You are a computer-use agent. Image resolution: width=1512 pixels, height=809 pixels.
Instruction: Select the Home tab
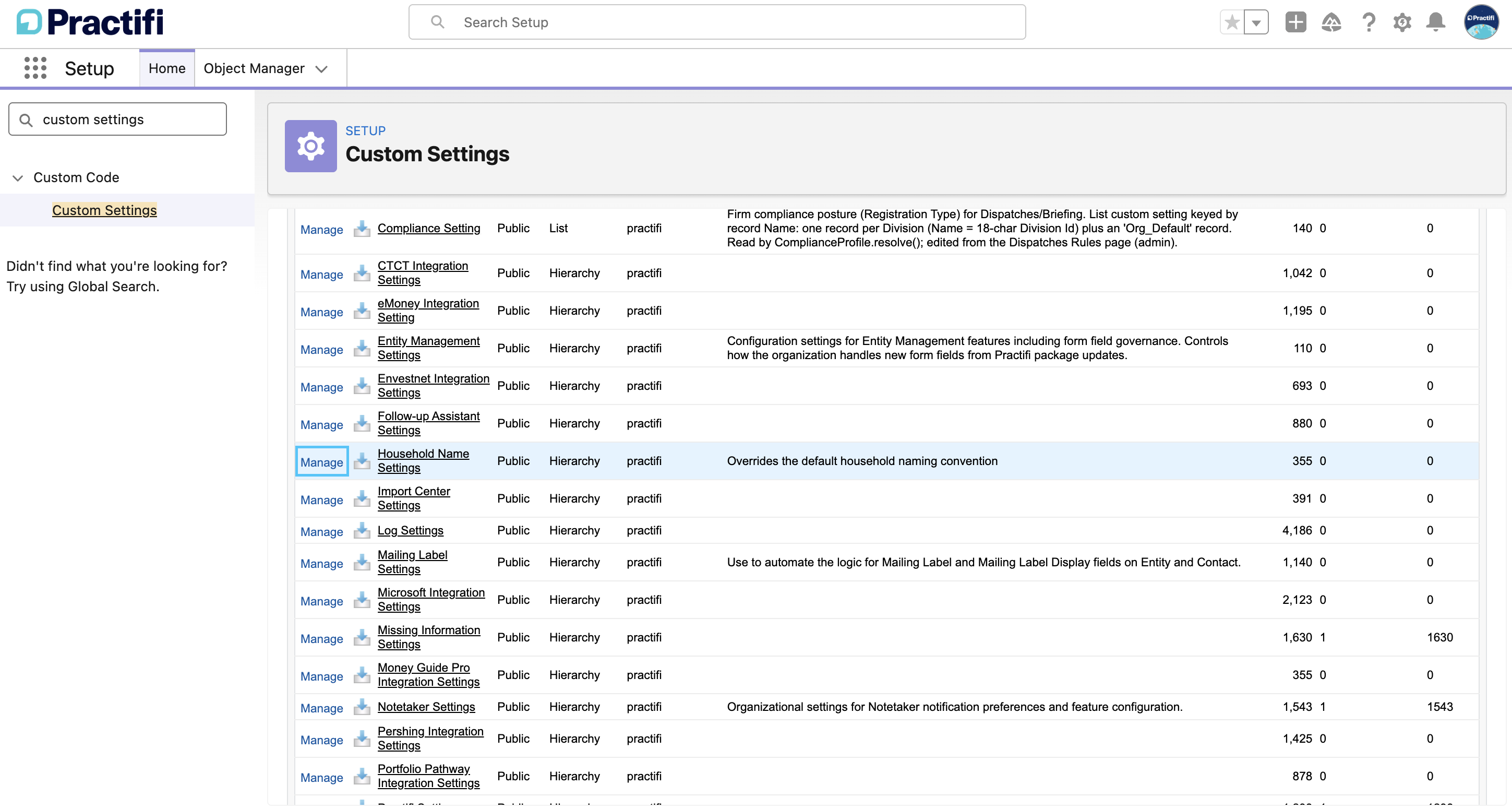tap(167, 68)
